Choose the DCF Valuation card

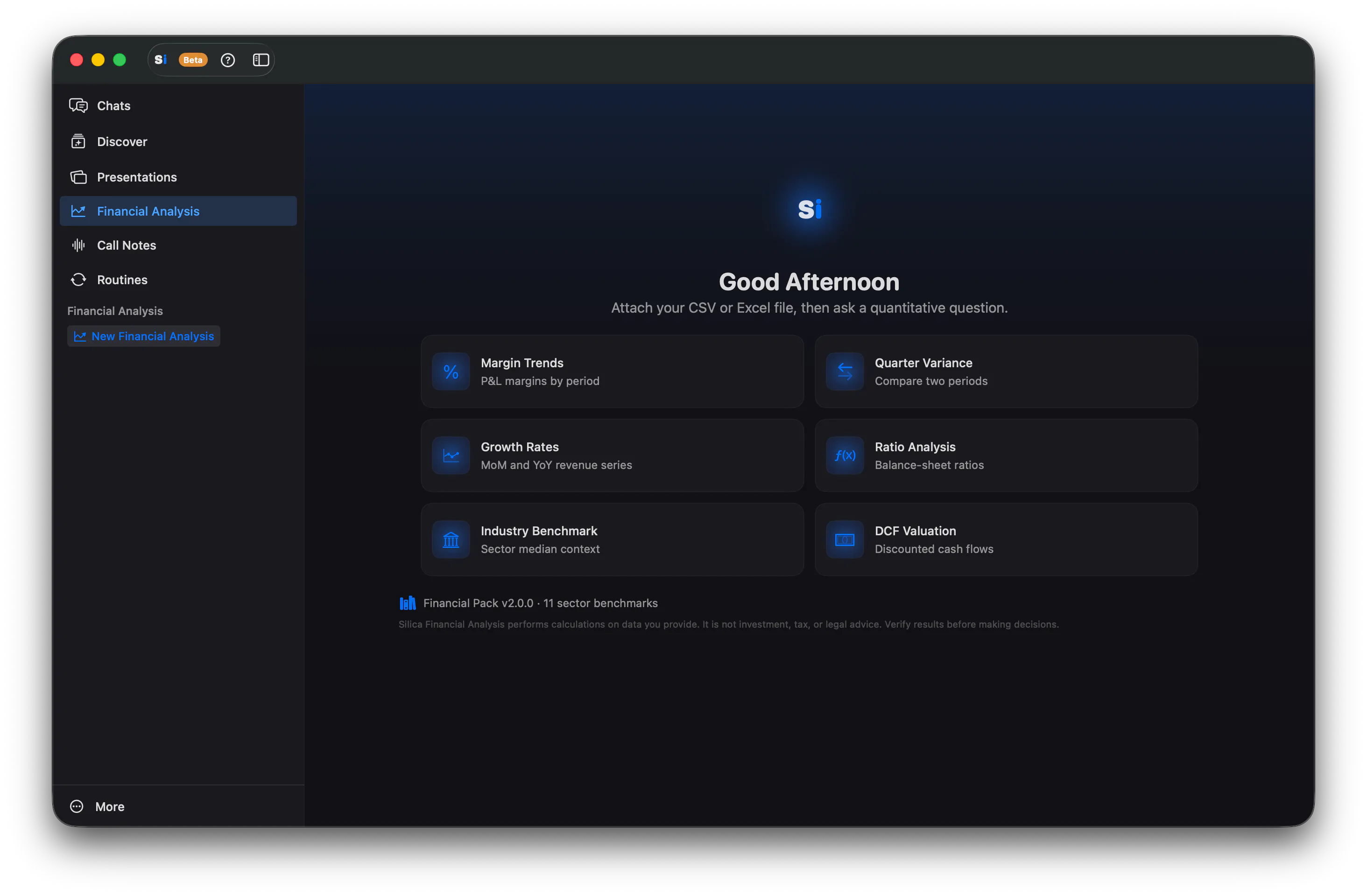pos(1006,539)
